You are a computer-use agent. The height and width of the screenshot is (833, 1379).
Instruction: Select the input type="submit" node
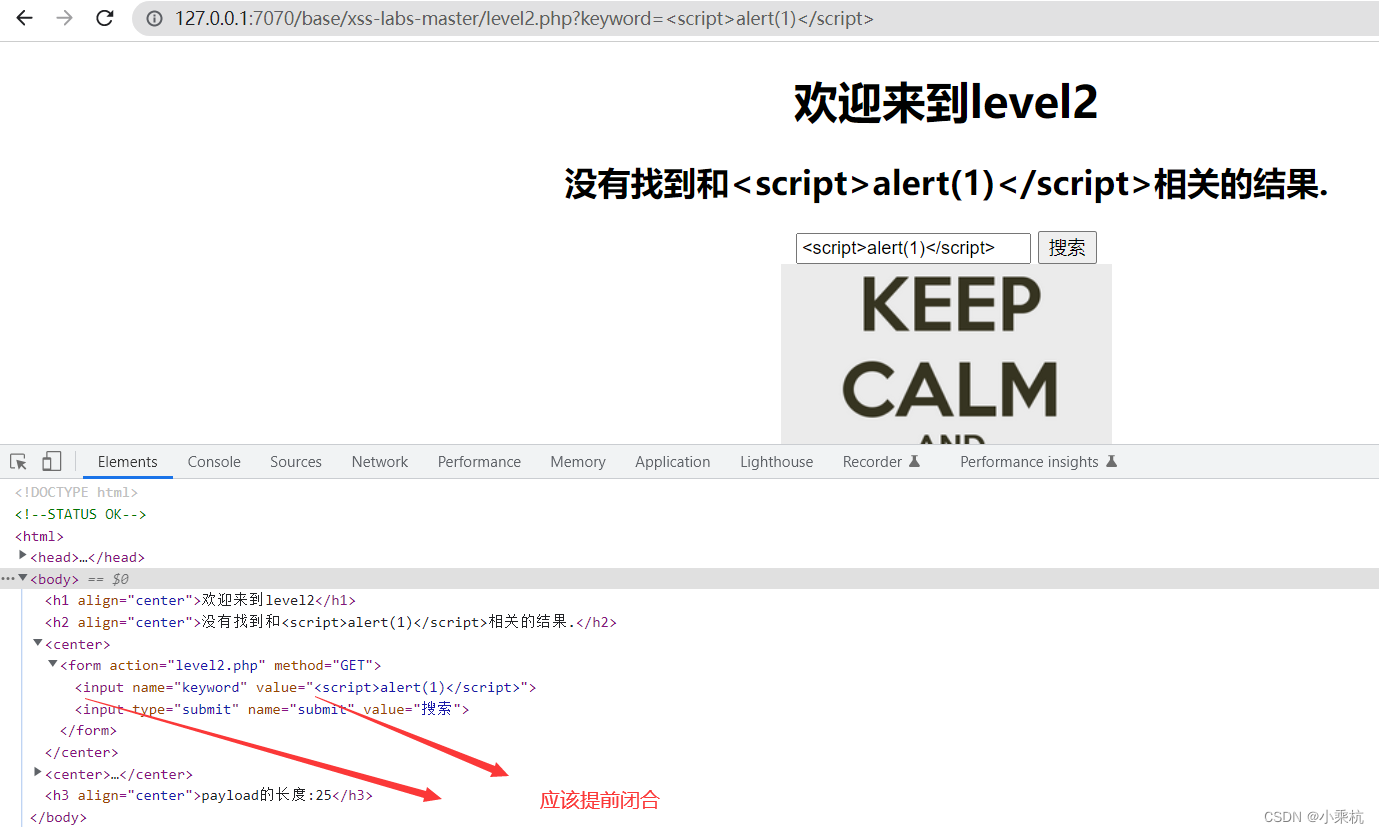272,709
